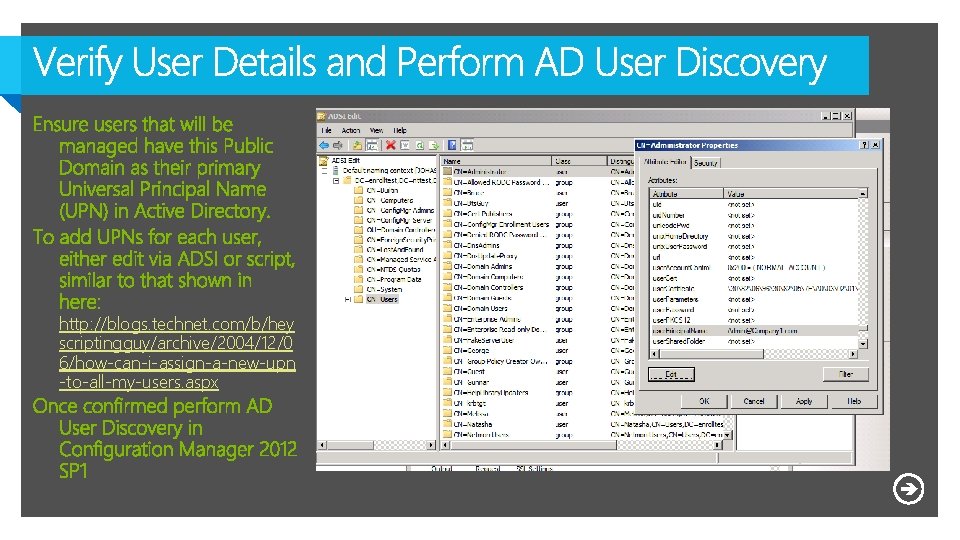Click attribute list vertical scrollbar down arrow
960x540 pixels.
(863, 344)
